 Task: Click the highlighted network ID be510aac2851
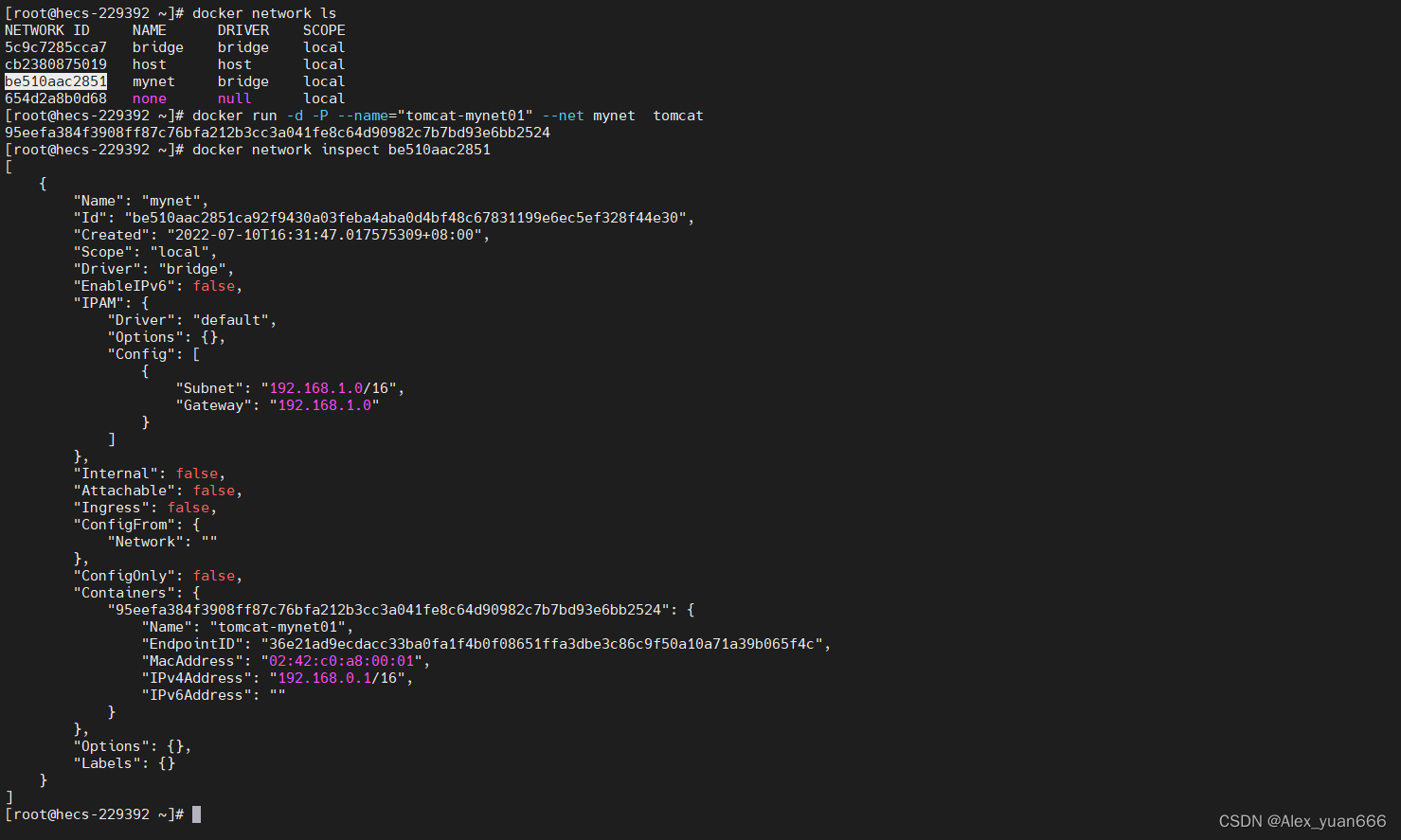[56, 81]
